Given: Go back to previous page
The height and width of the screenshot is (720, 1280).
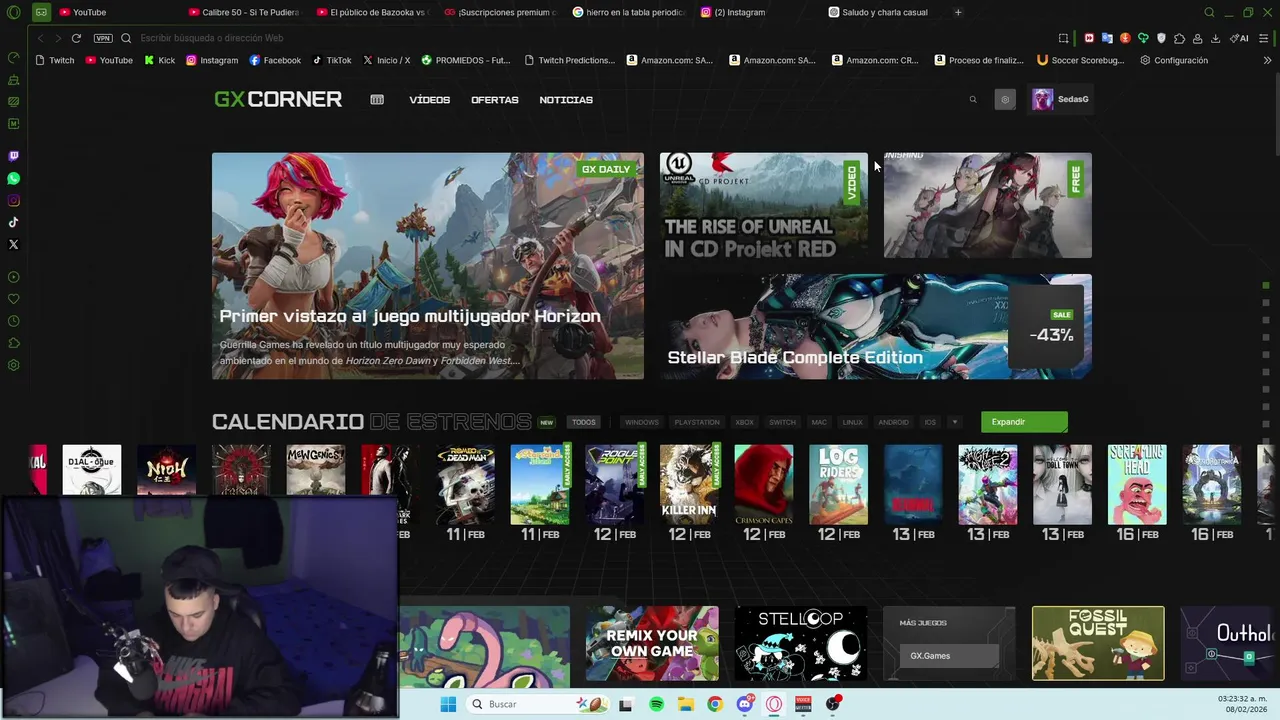Looking at the screenshot, I should tap(41, 38).
